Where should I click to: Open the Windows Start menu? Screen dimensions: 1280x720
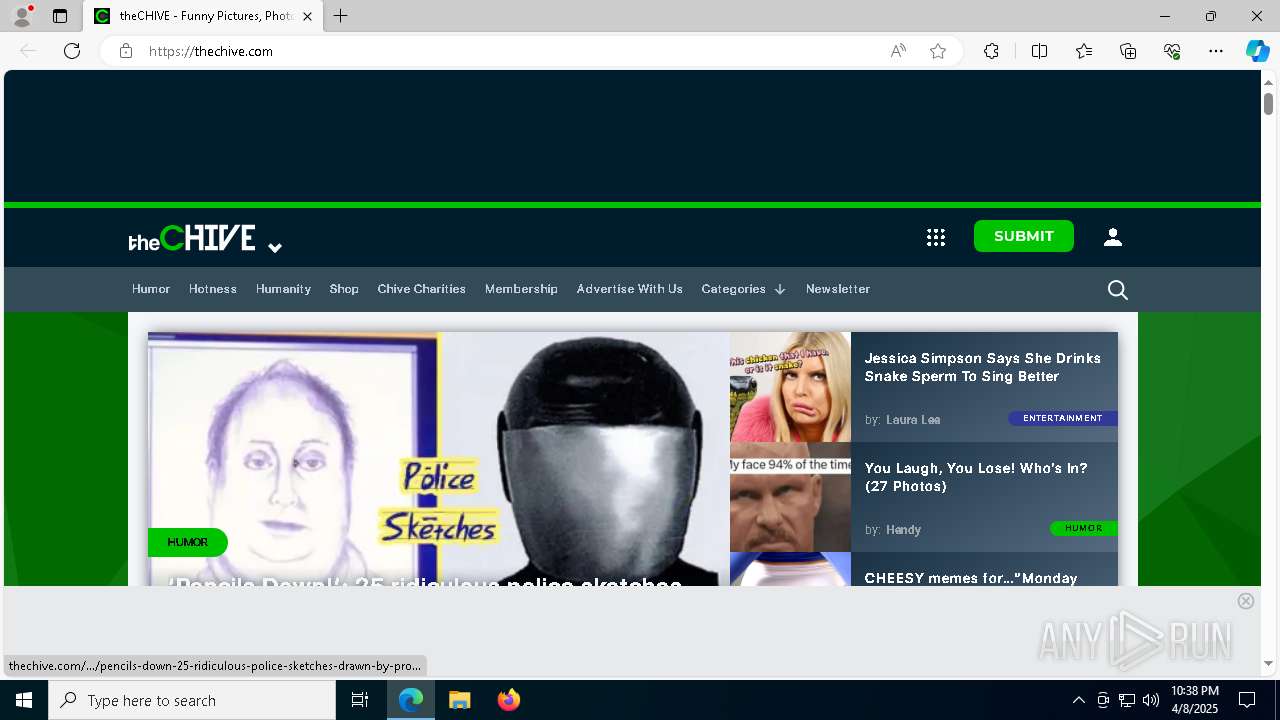[x=24, y=700]
